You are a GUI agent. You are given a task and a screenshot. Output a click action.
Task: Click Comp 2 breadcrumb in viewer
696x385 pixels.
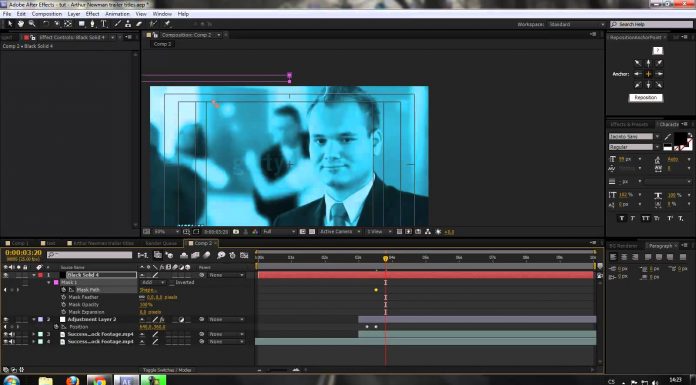tap(162, 44)
